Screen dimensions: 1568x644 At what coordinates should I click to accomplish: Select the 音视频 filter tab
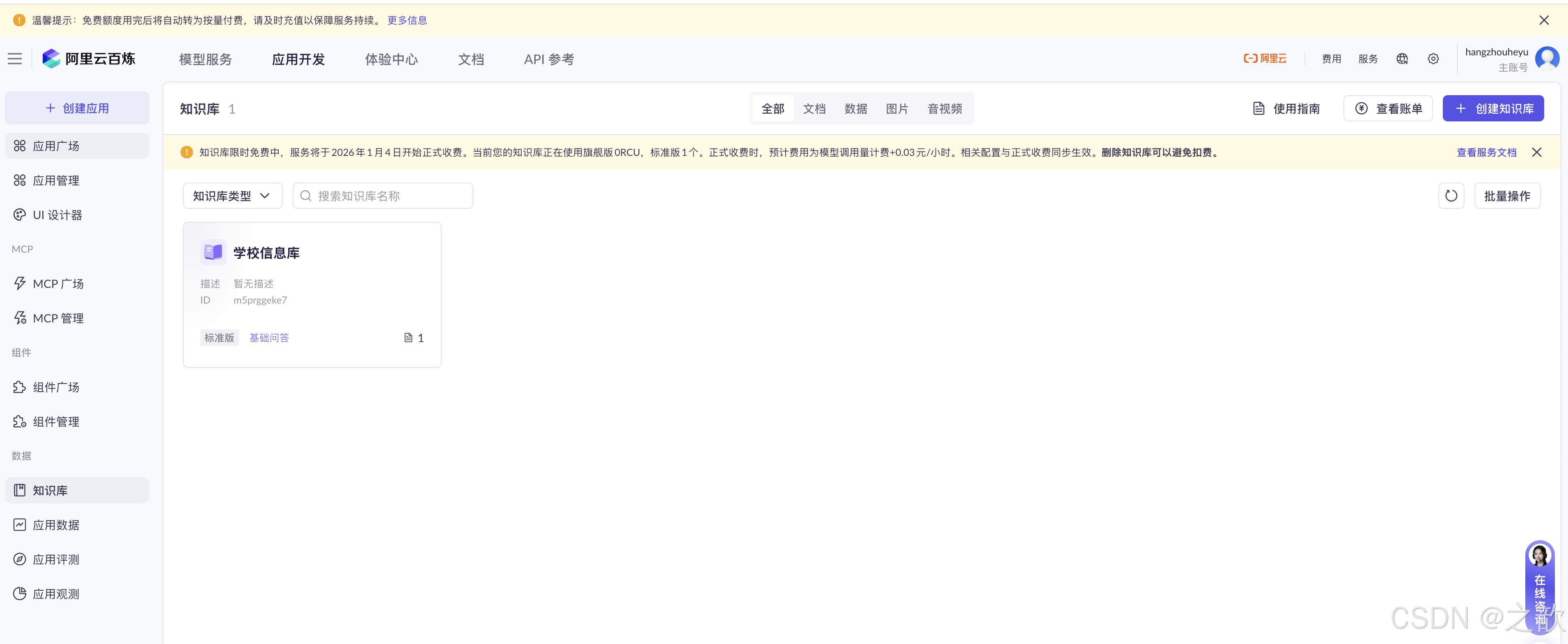click(944, 109)
